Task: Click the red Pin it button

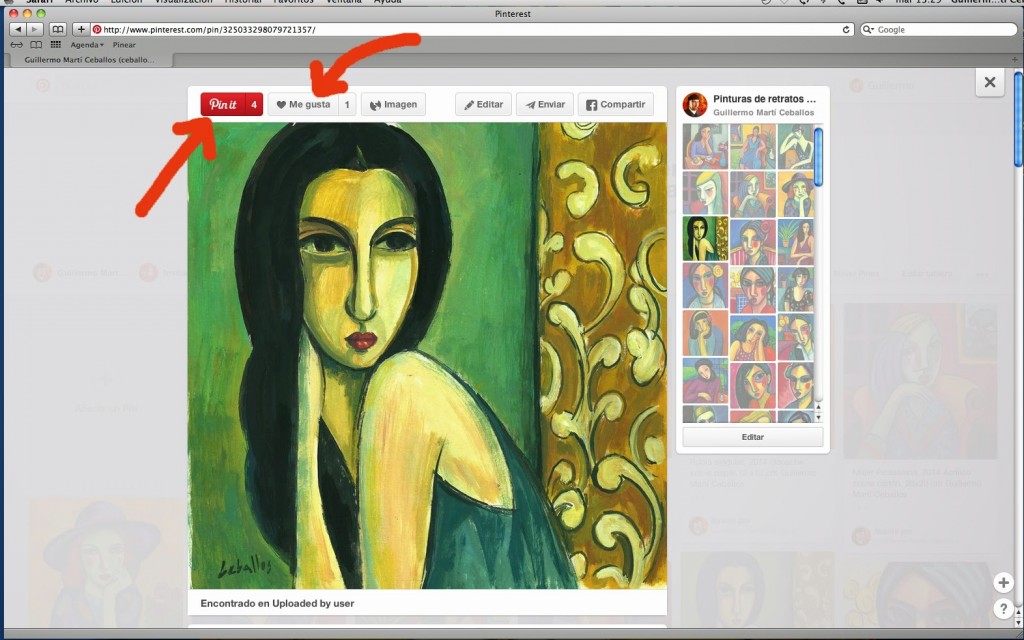Action: [223, 104]
